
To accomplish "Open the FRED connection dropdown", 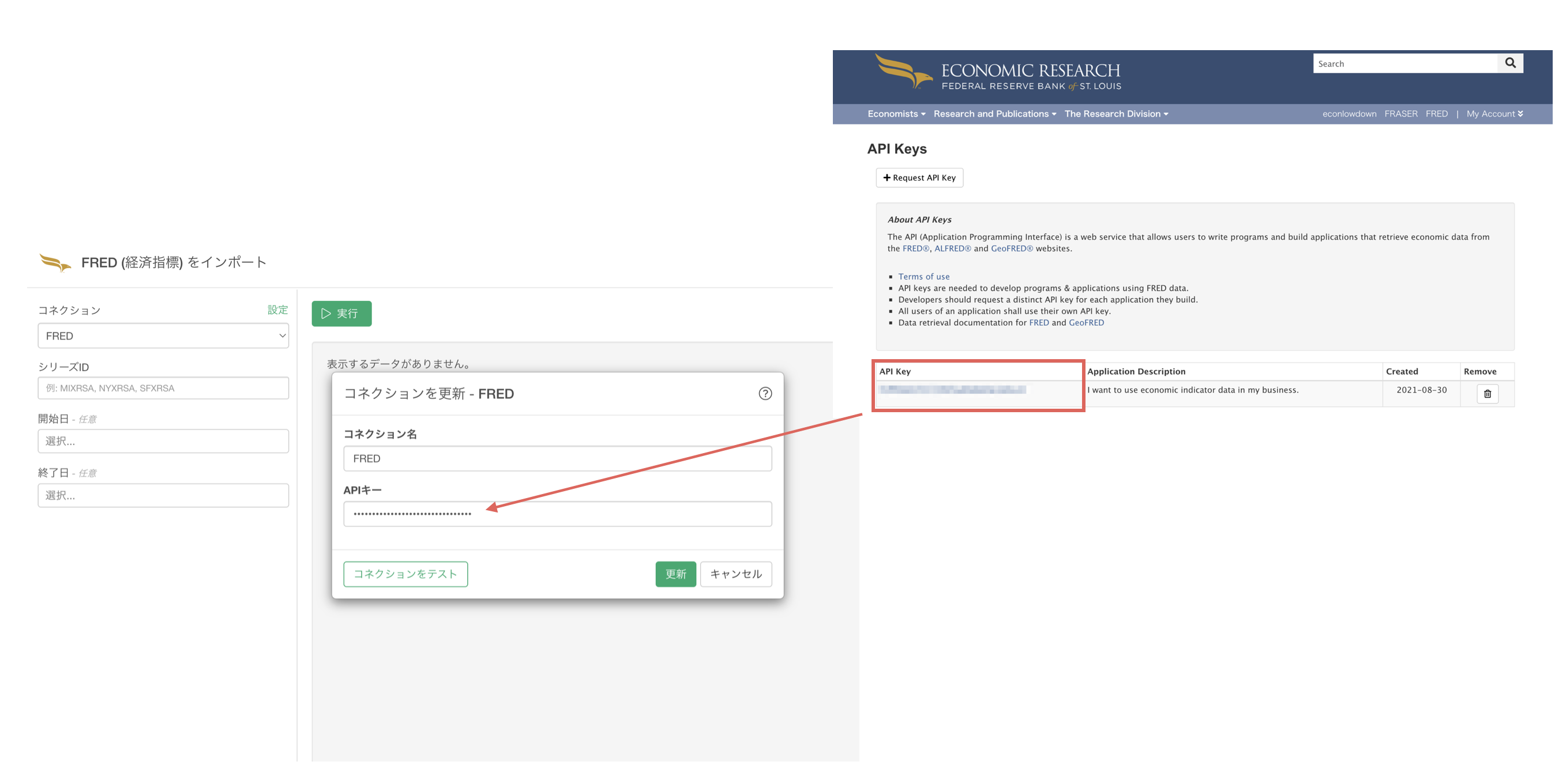I will tap(163, 336).
